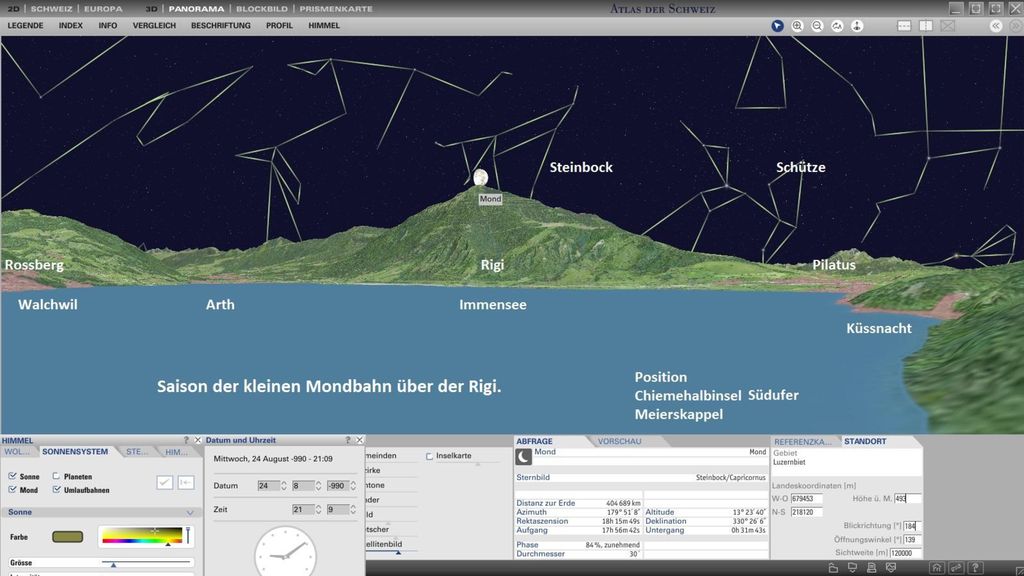Click the zoom out magnifier tool
This screenshot has height=576, width=1024.
[817, 25]
